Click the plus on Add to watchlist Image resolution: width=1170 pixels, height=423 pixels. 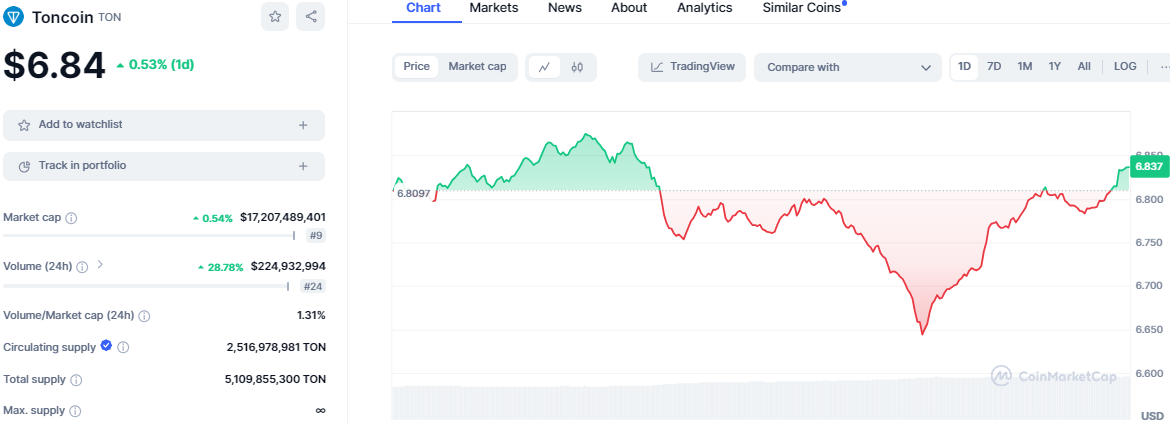click(303, 125)
